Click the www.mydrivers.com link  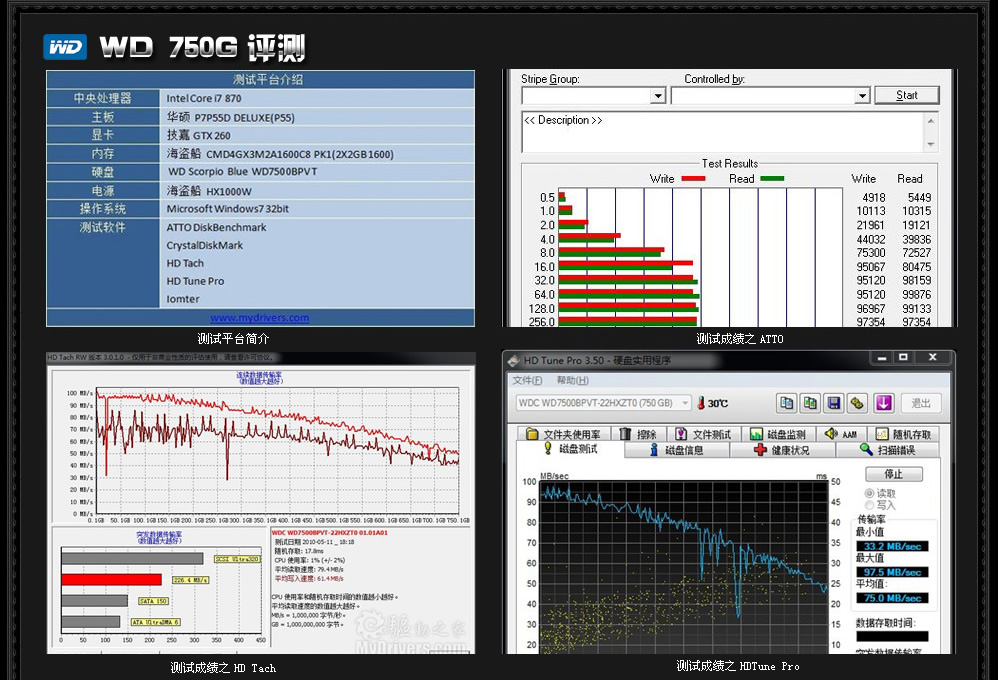pos(259,318)
